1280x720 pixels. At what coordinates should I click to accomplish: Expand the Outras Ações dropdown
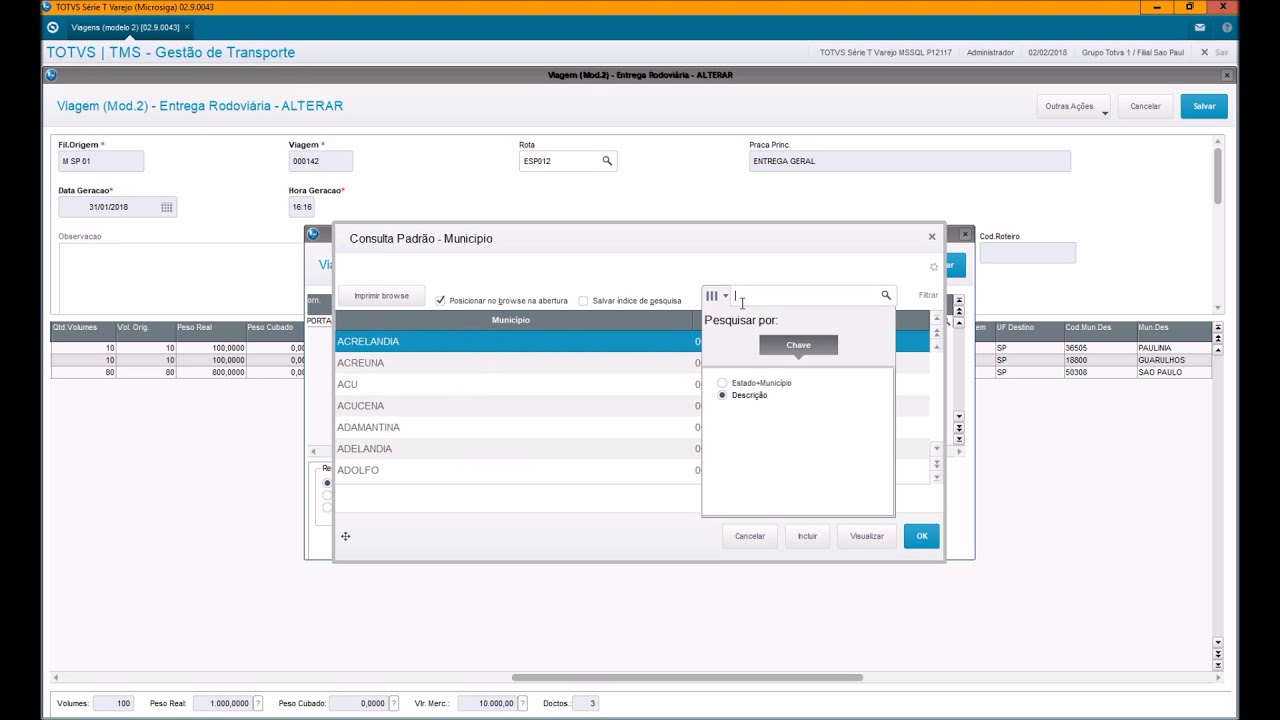tap(1075, 106)
